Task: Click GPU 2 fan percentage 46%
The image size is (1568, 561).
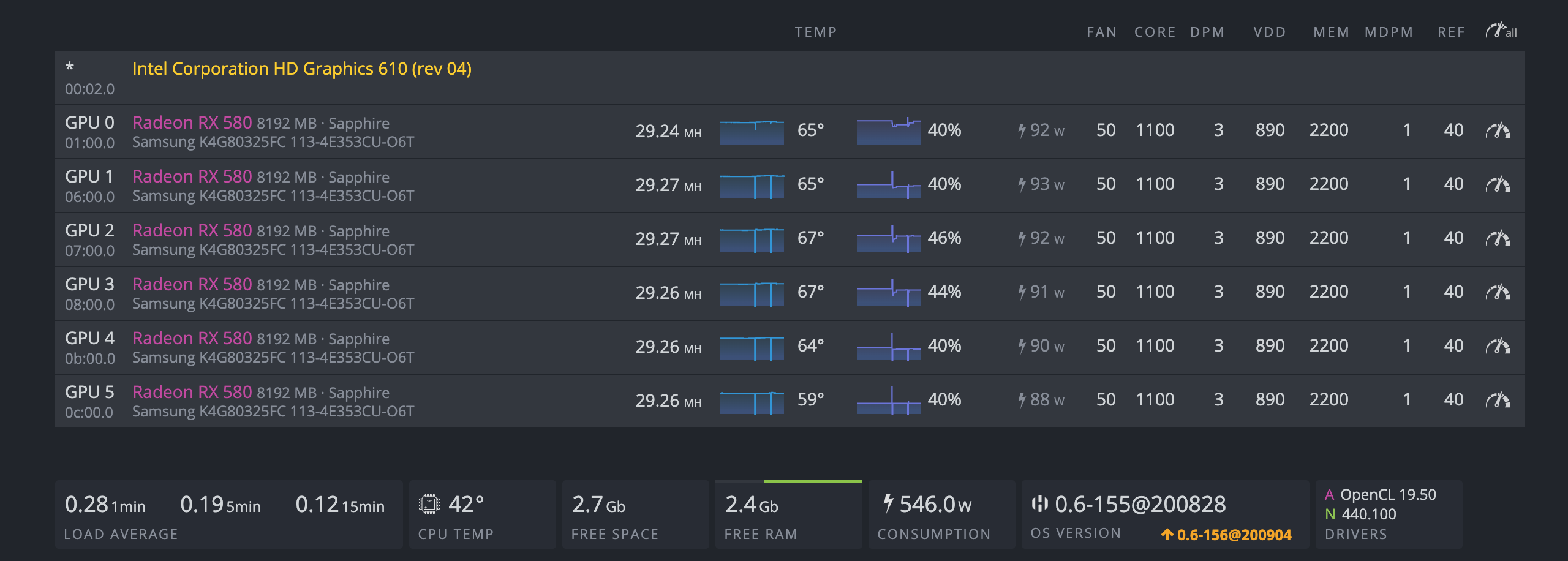Action: tap(944, 238)
